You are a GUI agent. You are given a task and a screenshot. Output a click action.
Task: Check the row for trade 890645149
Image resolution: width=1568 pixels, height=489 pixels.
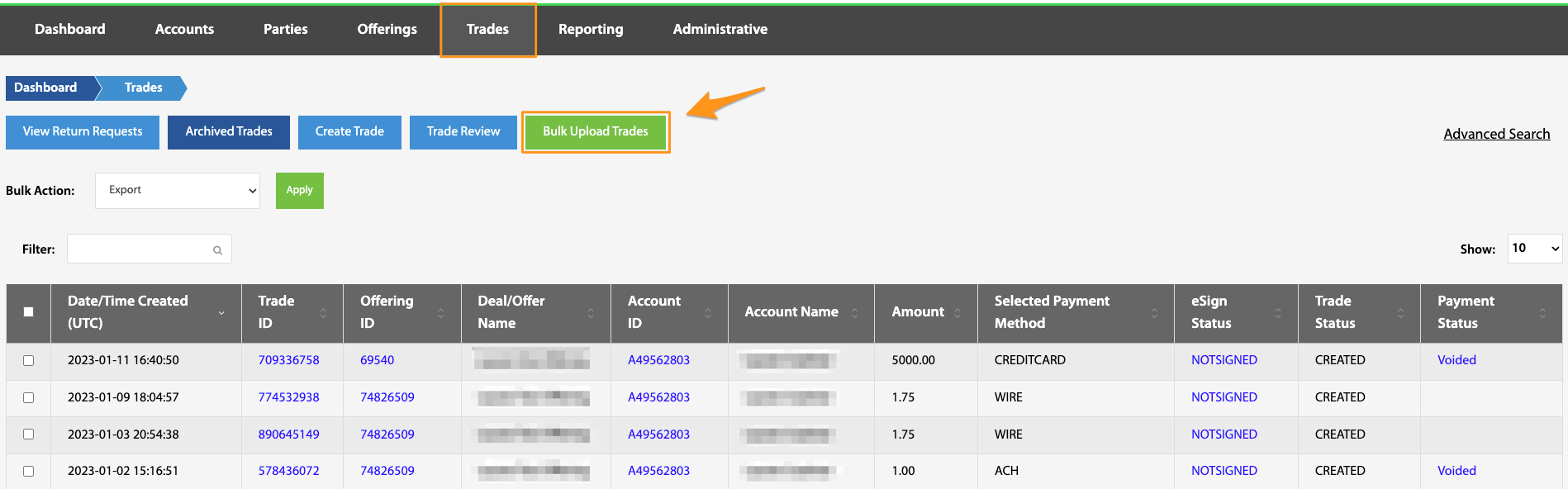click(28, 434)
